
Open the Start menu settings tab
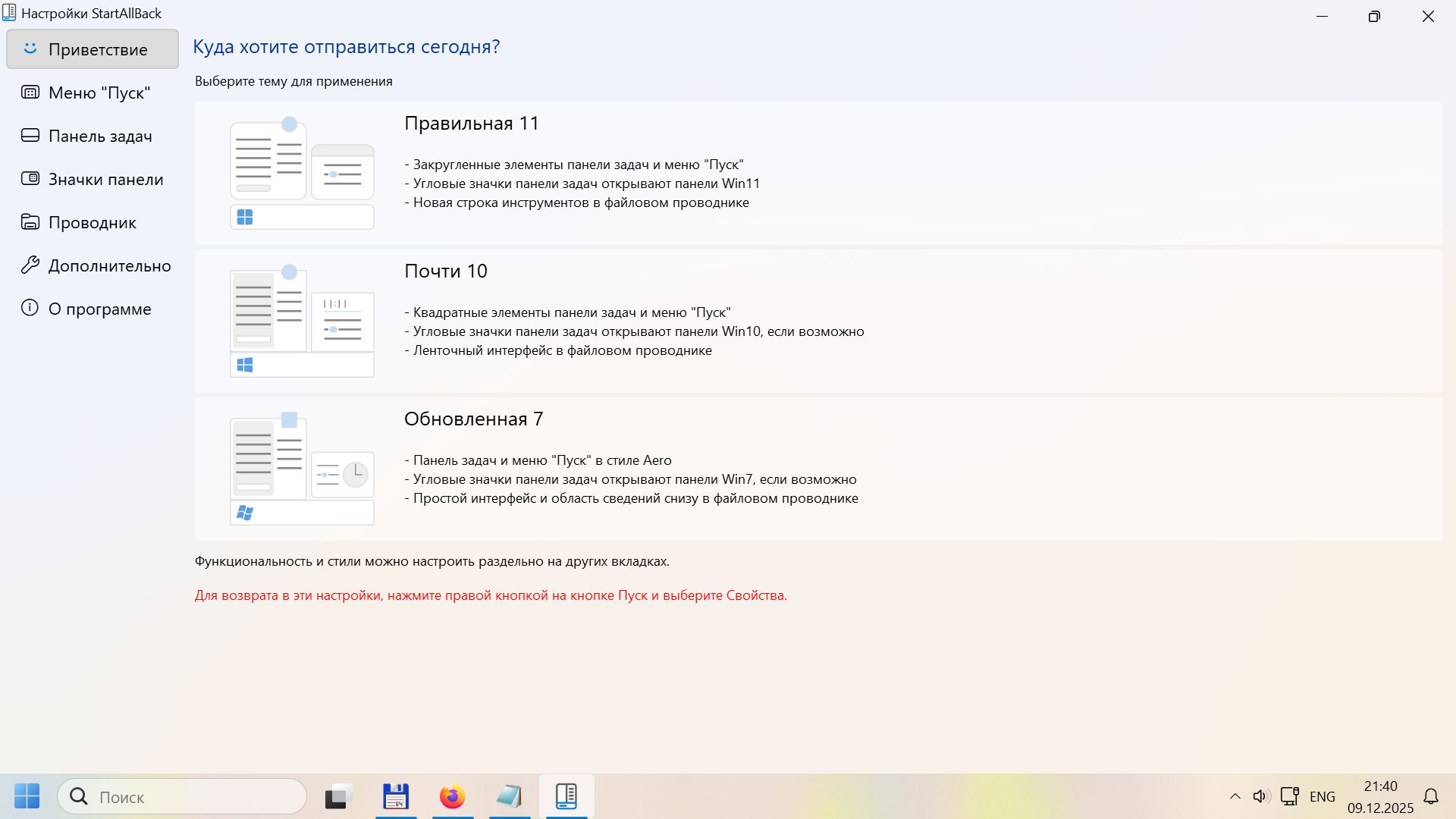pyautogui.click(x=99, y=93)
